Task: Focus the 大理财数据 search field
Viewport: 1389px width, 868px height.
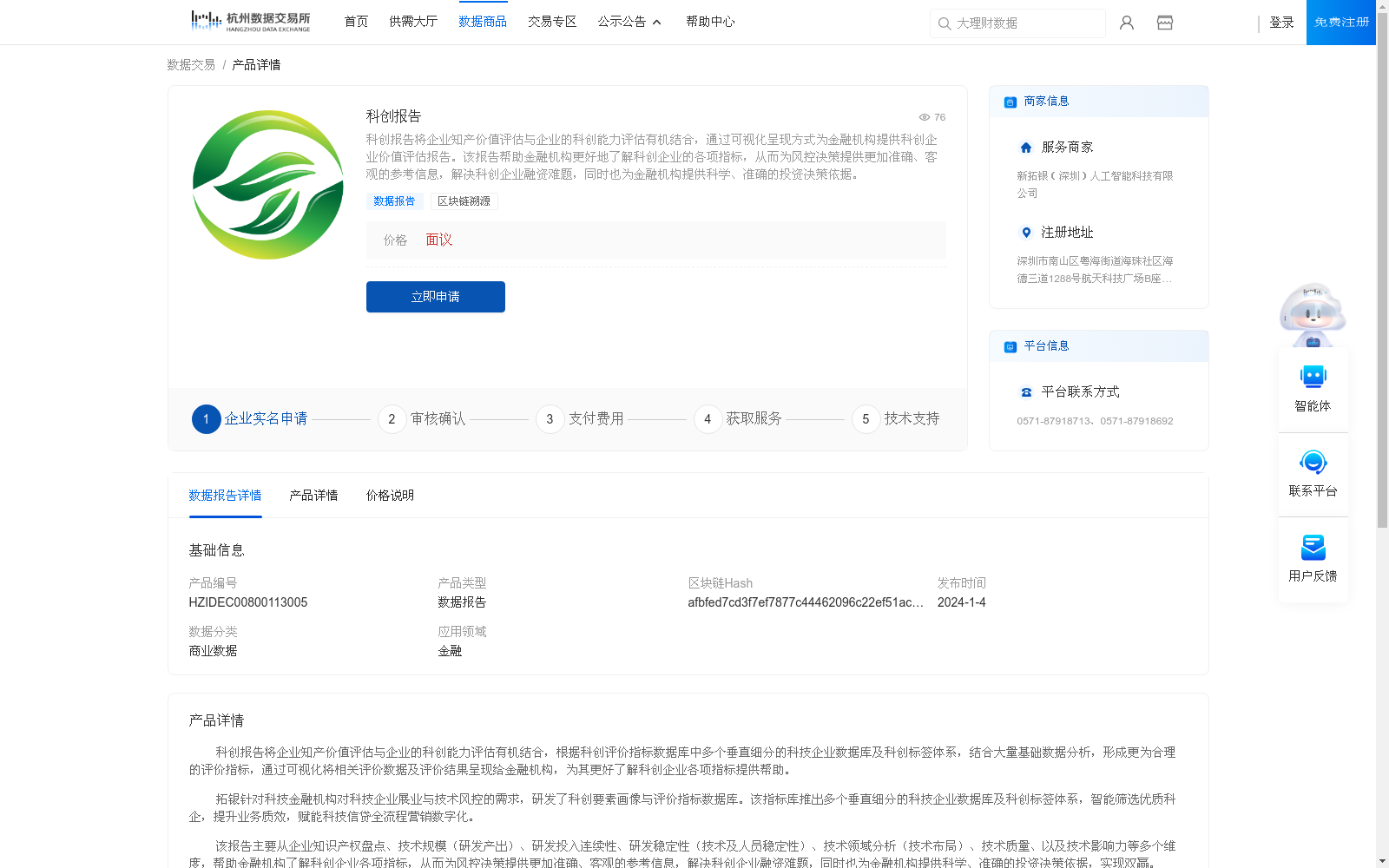Action: (x=1017, y=23)
